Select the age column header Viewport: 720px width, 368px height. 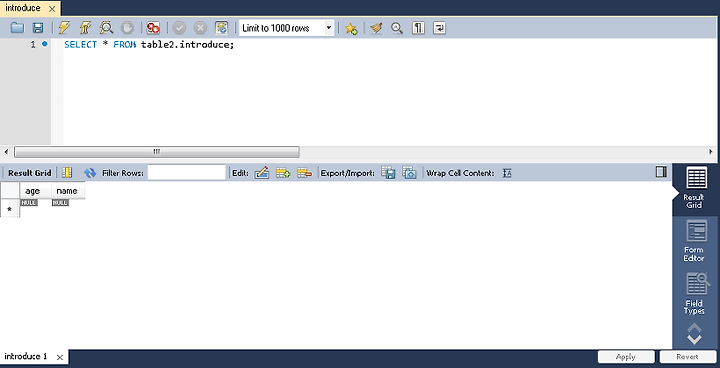point(35,191)
